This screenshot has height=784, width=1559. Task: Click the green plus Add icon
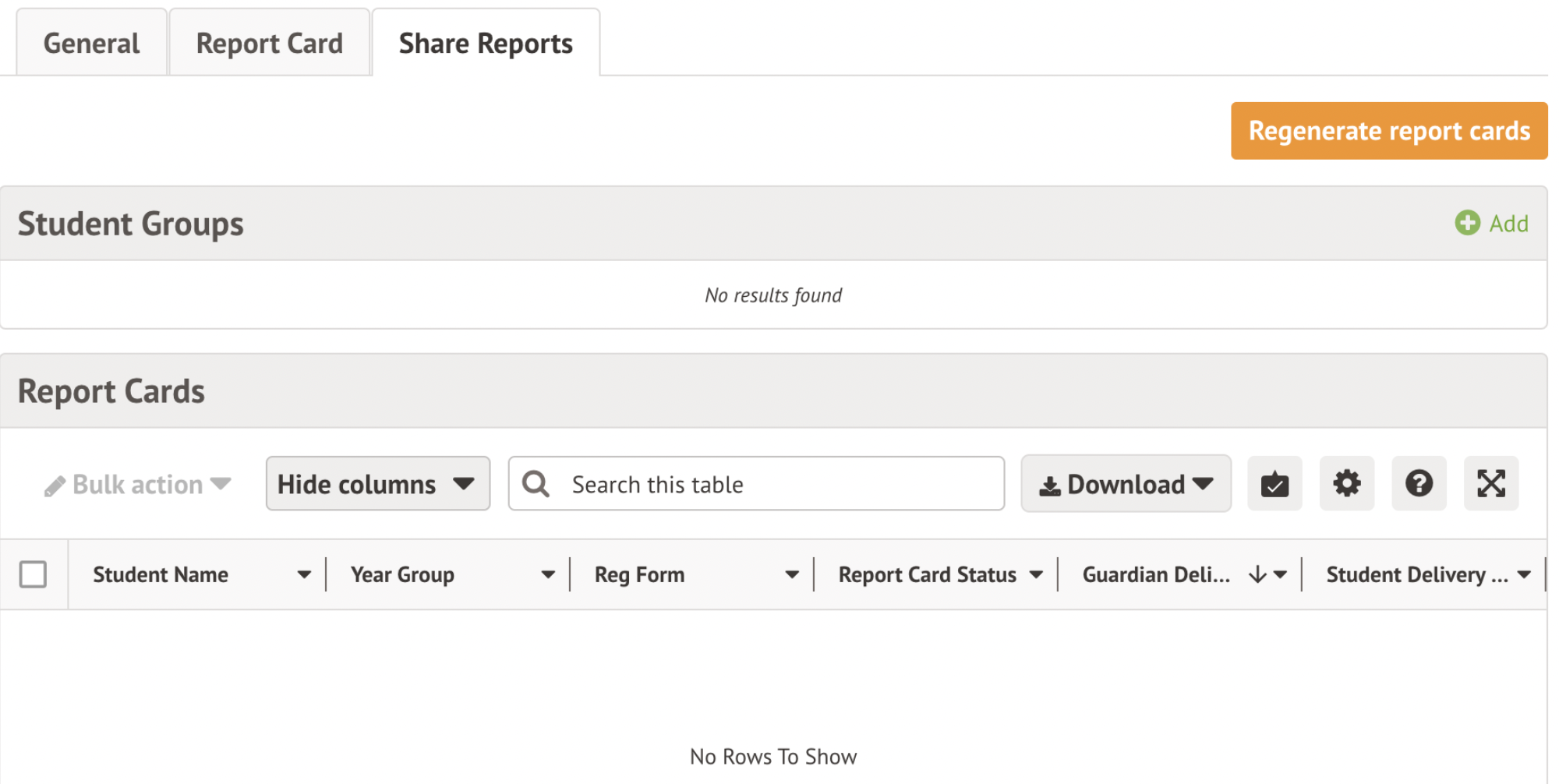click(x=1467, y=223)
